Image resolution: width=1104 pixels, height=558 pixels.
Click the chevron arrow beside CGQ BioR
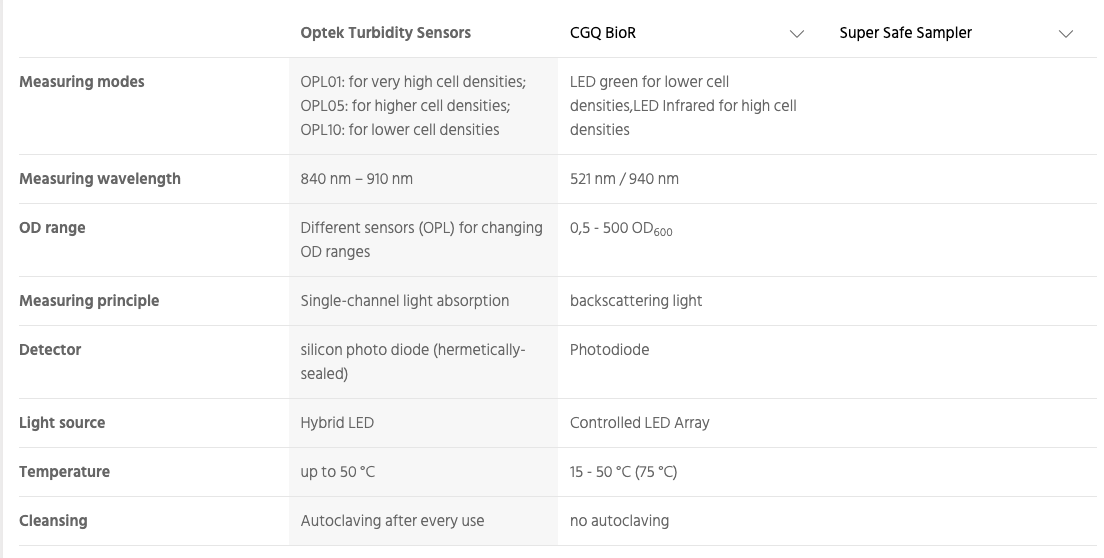tap(796, 34)
